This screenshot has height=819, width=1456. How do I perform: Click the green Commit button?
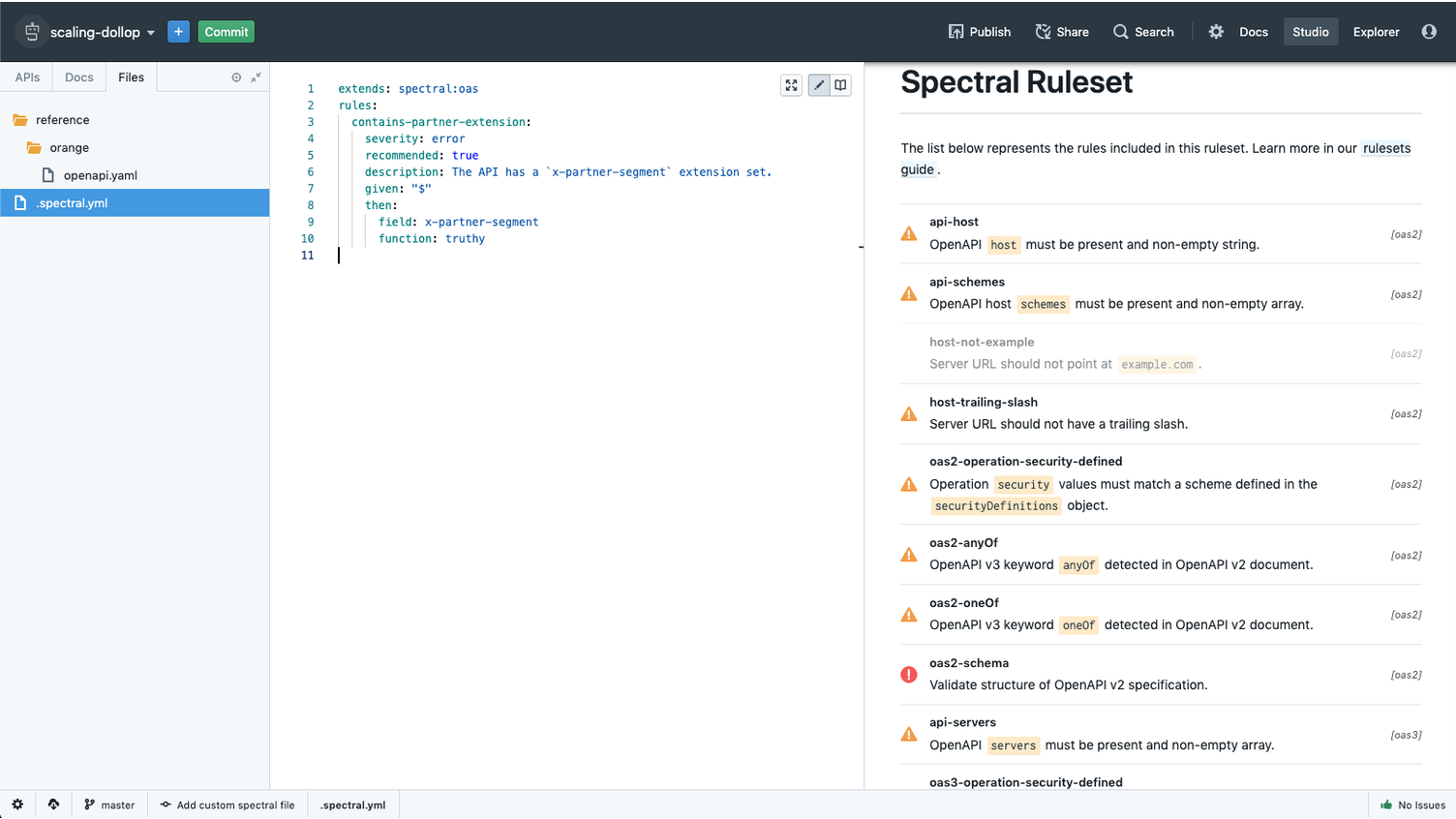tap(226, 32)
